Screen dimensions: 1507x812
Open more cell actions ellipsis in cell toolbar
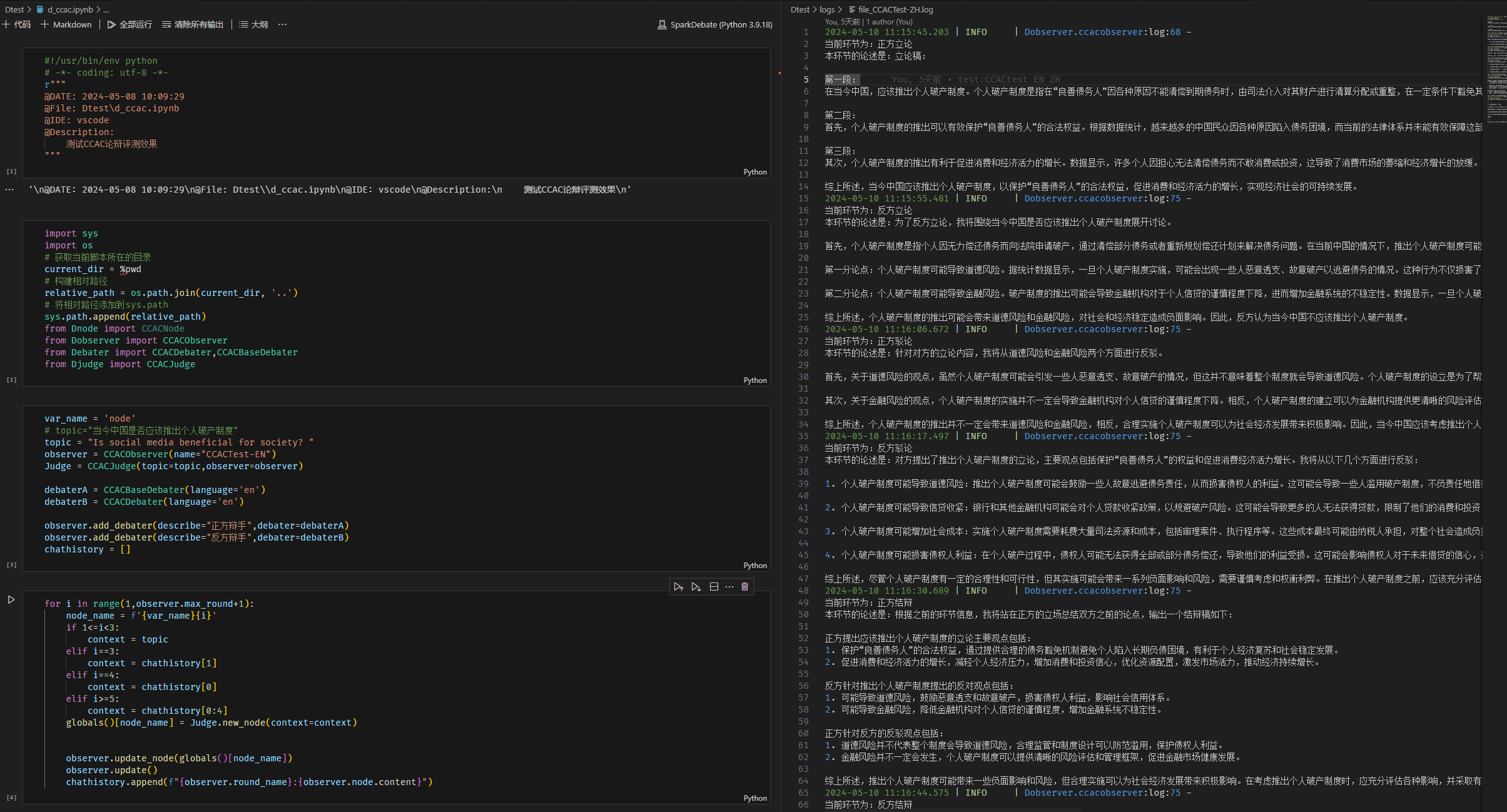click(x=729, y=587)
